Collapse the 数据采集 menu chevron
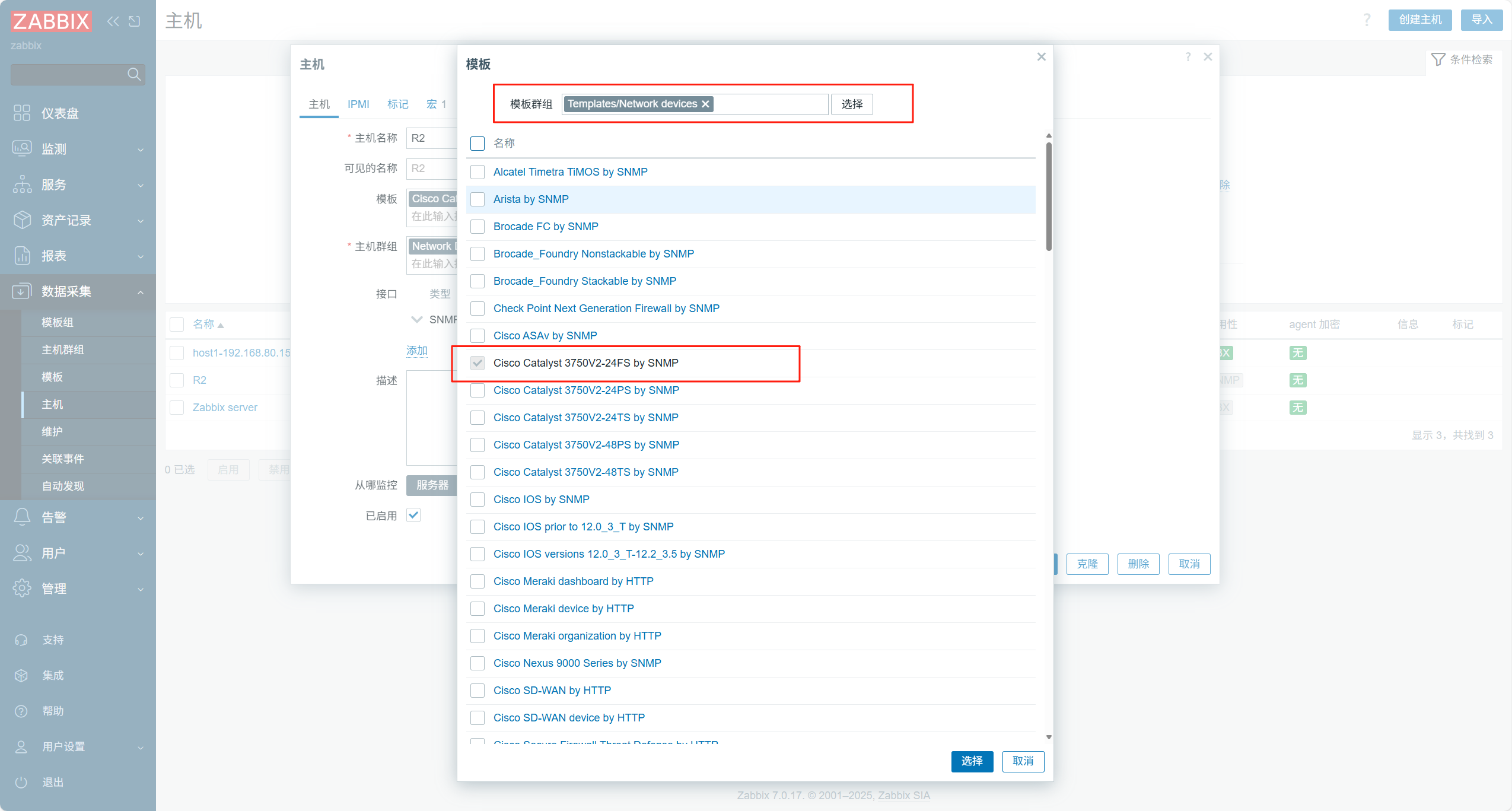This screenshot has width=1512, height=811. (141, 292)
